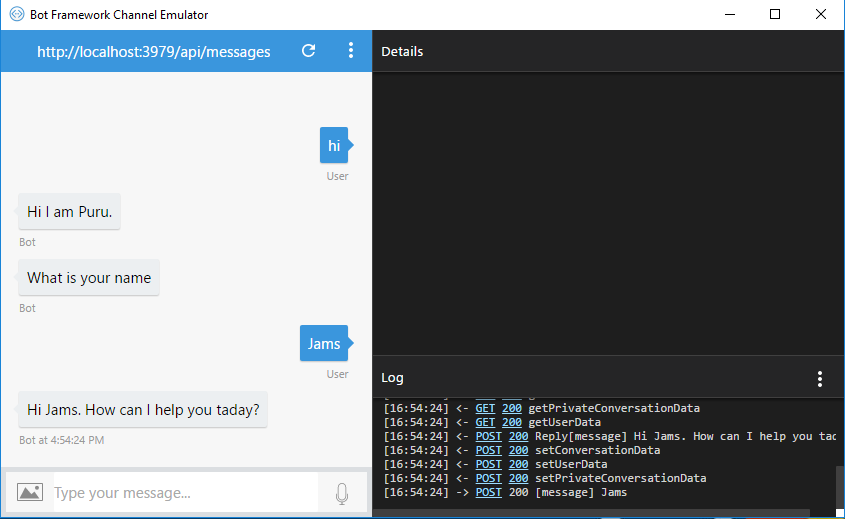The image size is (845, 519).
Task: Click the Log horizontal scrollbar
Action: tap(591, 512)
